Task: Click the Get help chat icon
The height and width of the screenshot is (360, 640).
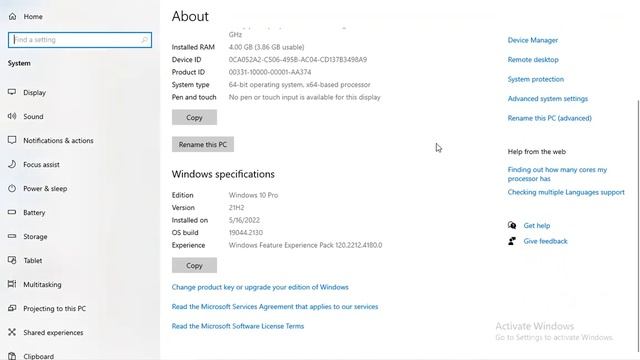Action: tap(512, 225)
